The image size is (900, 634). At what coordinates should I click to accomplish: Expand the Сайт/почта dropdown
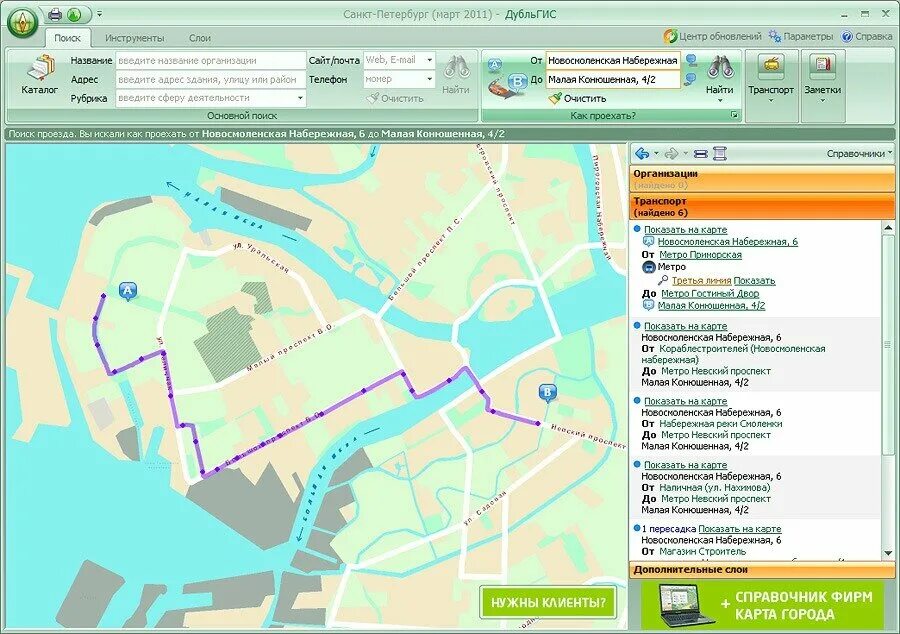[x=429, y=60]
